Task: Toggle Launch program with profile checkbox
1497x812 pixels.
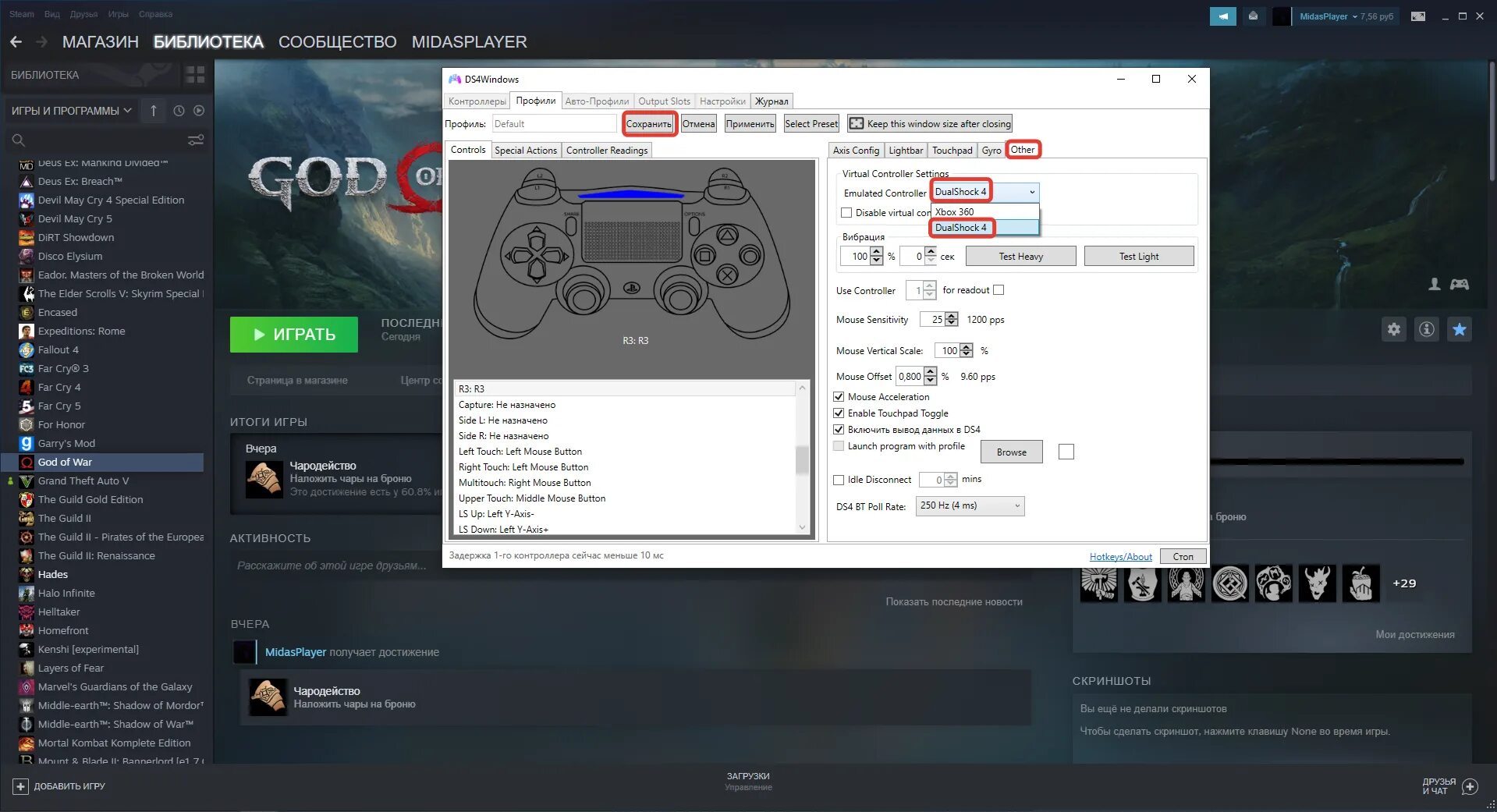Action: point(839,446)
